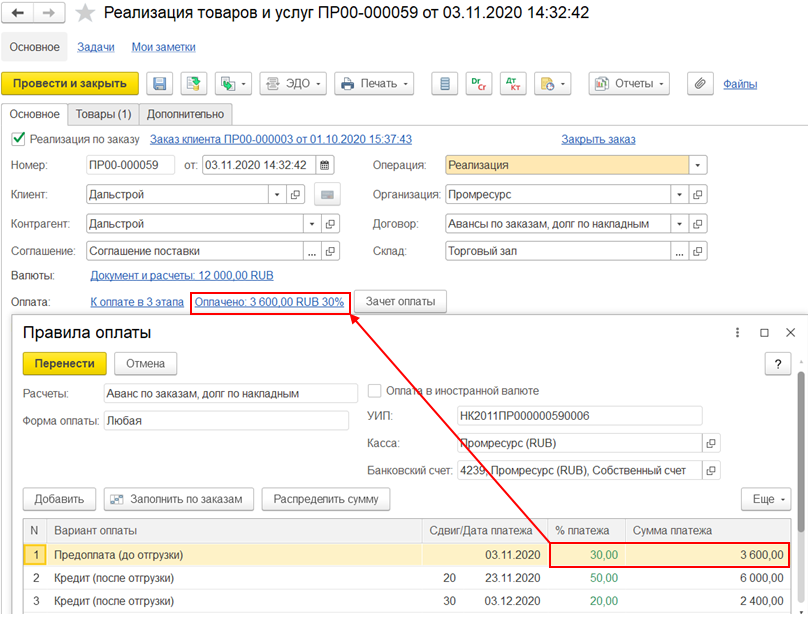This screenshot has width=808, height=617.
Task: Open the Отчеты dropdown menu
Action: [x=629, y=84]
